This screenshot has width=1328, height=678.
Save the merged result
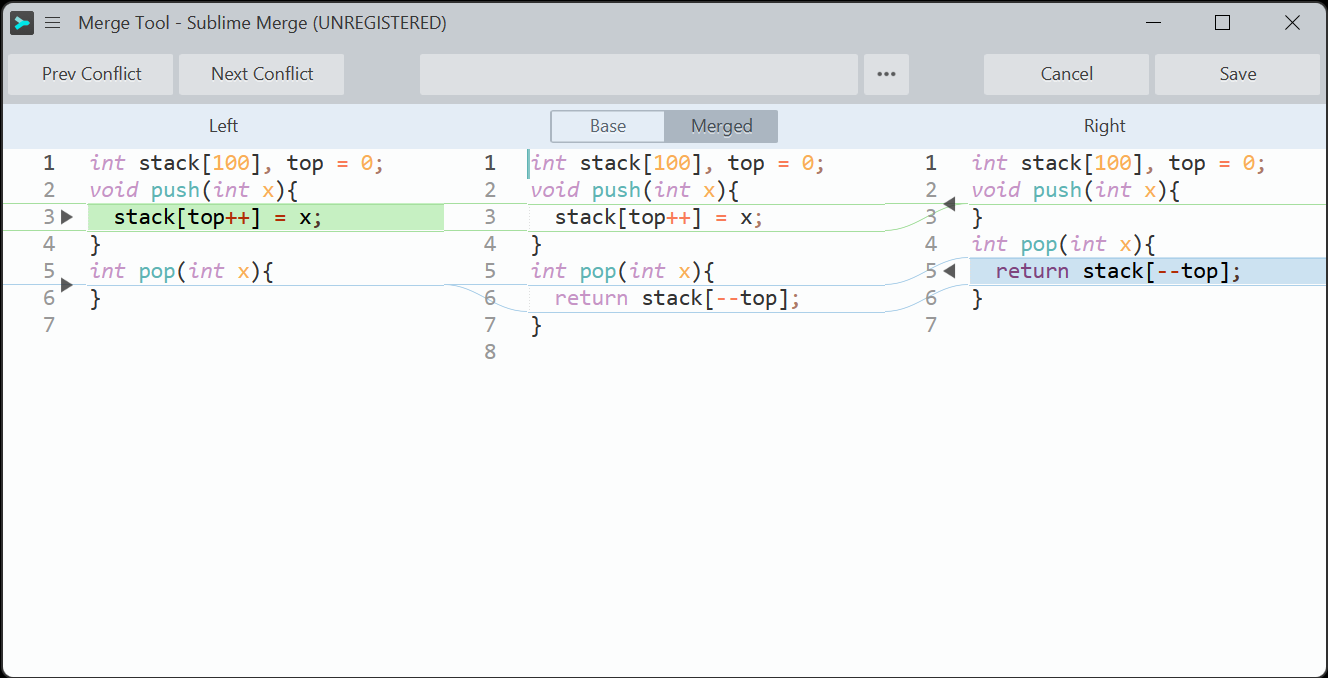point(1237,74)
